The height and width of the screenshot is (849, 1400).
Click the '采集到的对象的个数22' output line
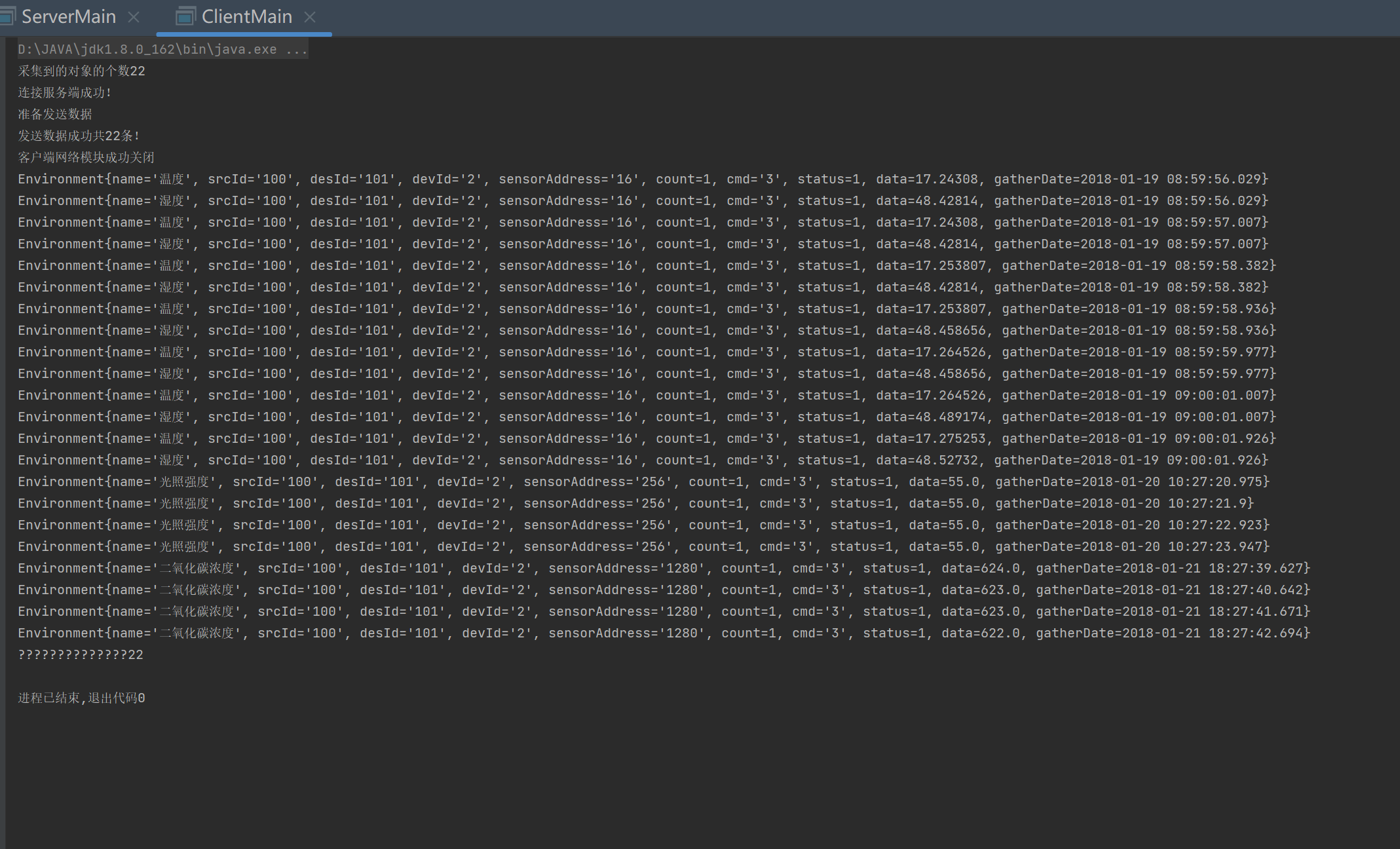(x=81, y=71)
